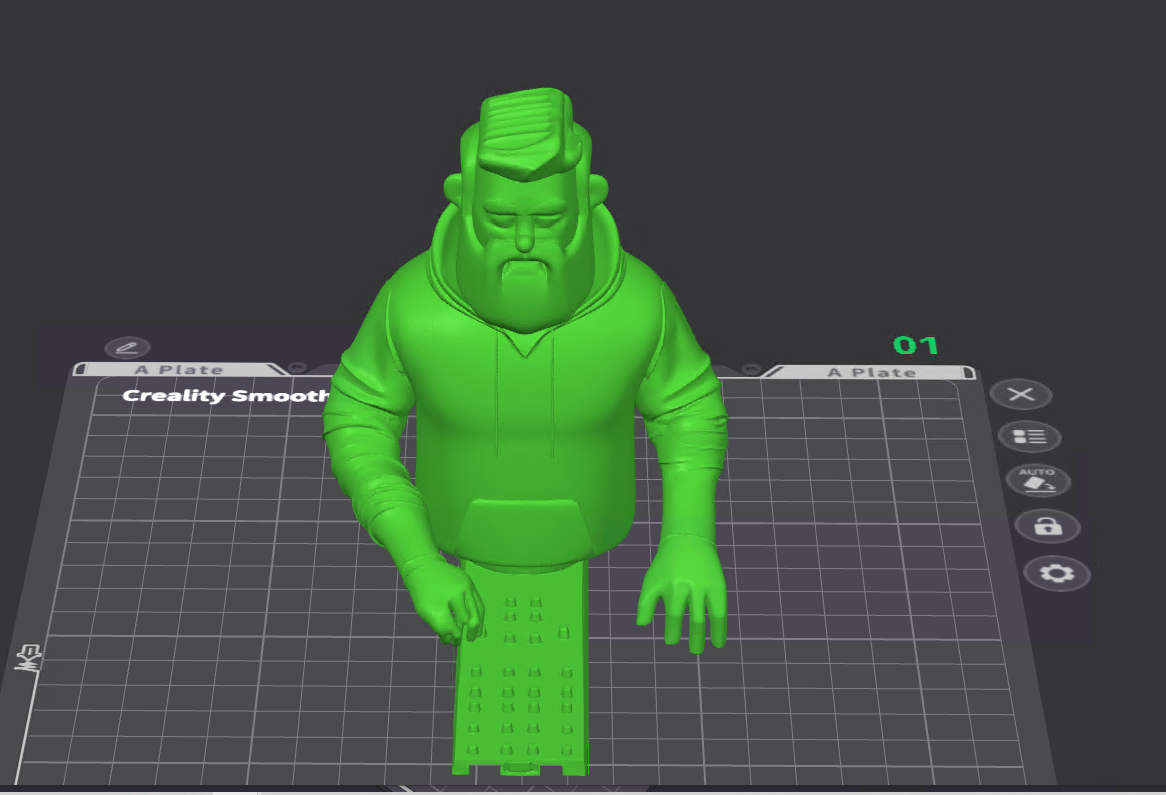Click the pencil icon to edit plate name

[x=126, y=348]
